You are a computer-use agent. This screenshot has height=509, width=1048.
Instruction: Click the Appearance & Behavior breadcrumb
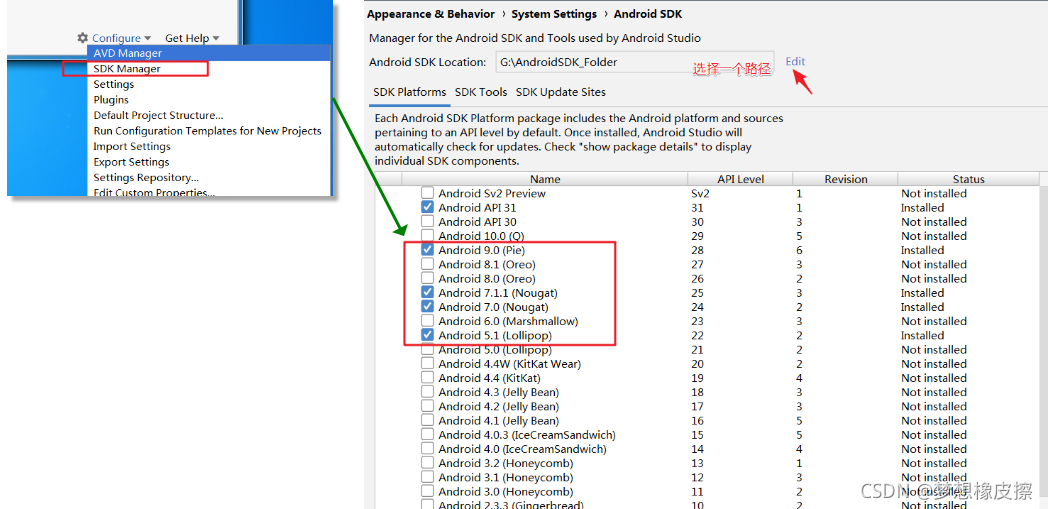point(431,14)
